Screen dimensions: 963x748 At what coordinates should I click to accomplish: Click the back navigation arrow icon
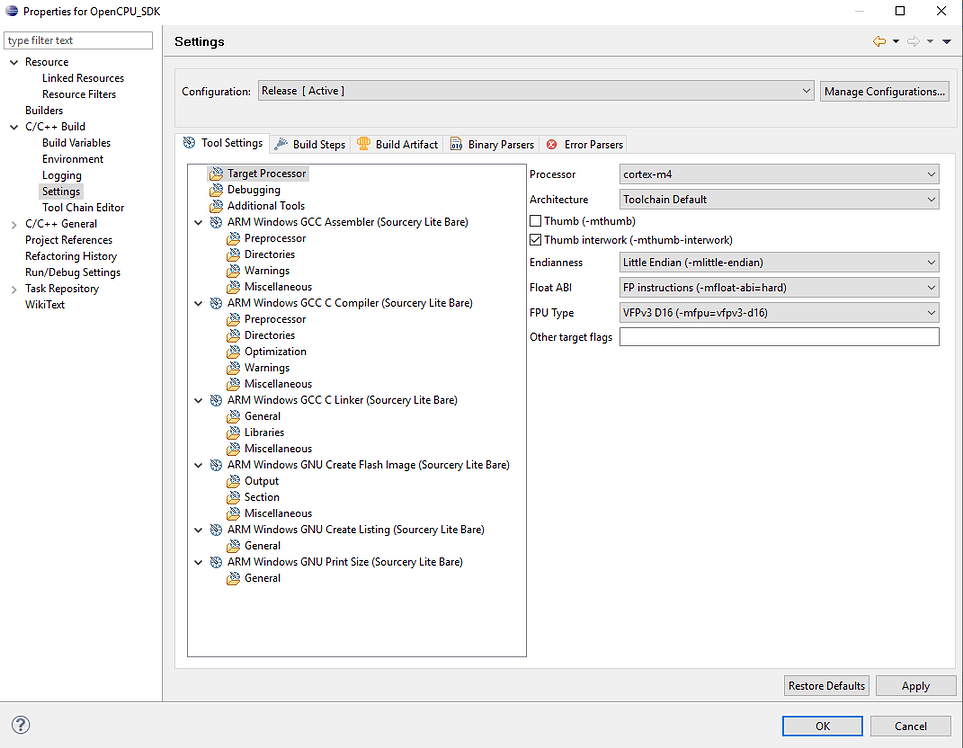click(x=879, y=41)
